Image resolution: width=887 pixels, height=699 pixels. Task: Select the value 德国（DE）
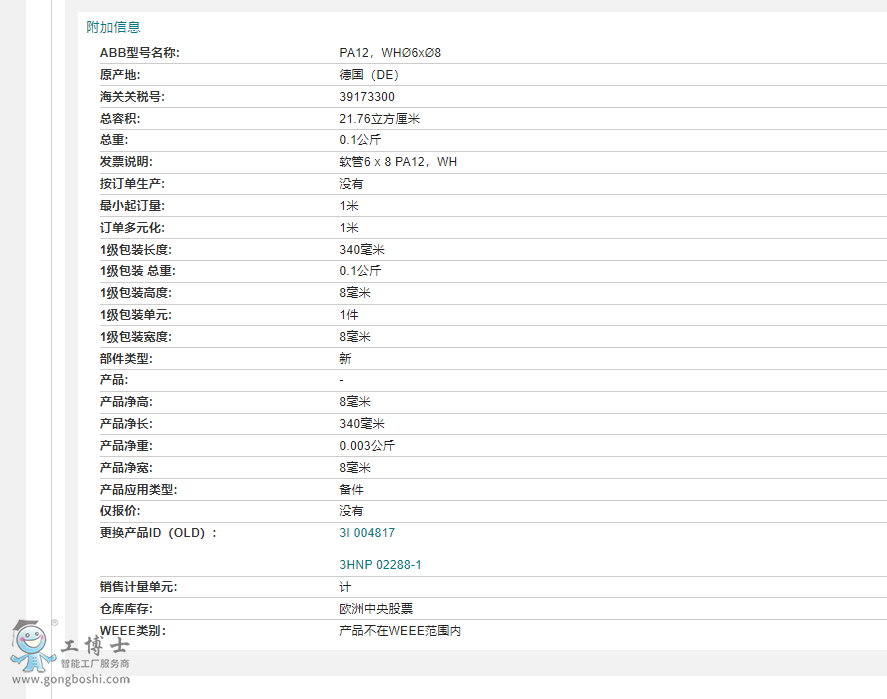coord(371,75)
